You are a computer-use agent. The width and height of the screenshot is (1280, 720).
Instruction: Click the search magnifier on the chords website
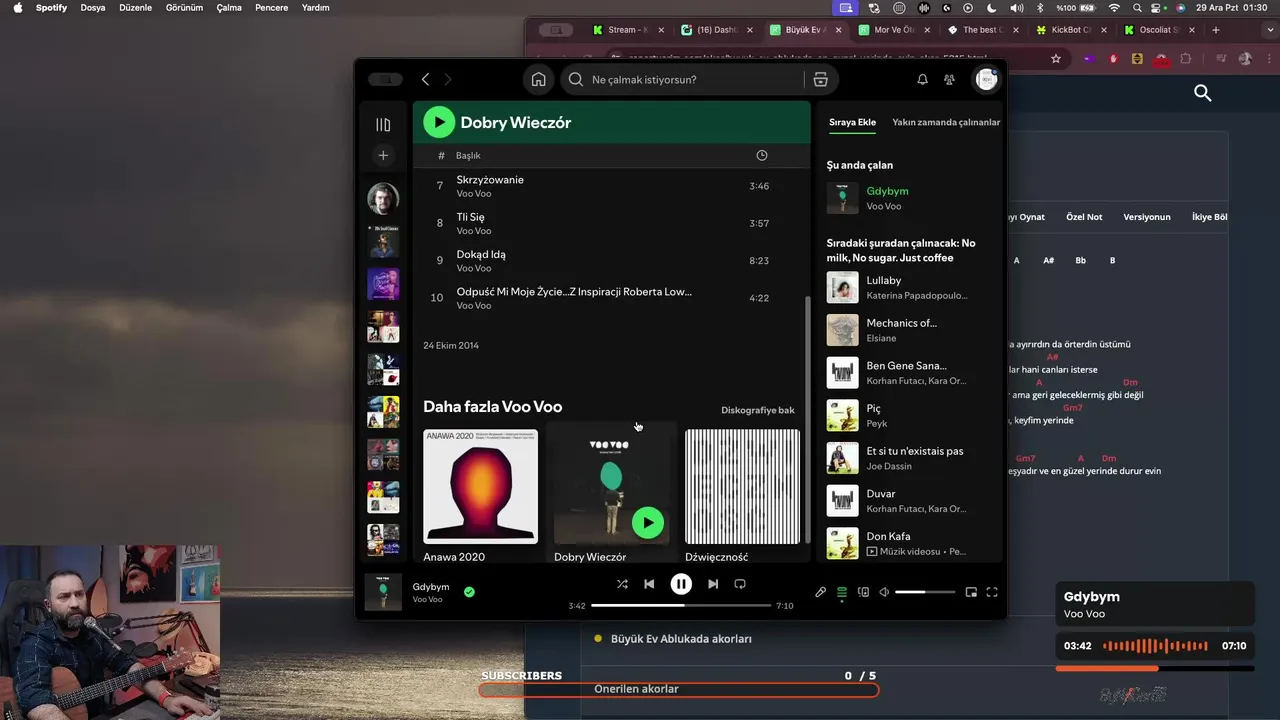point(1203,93)
